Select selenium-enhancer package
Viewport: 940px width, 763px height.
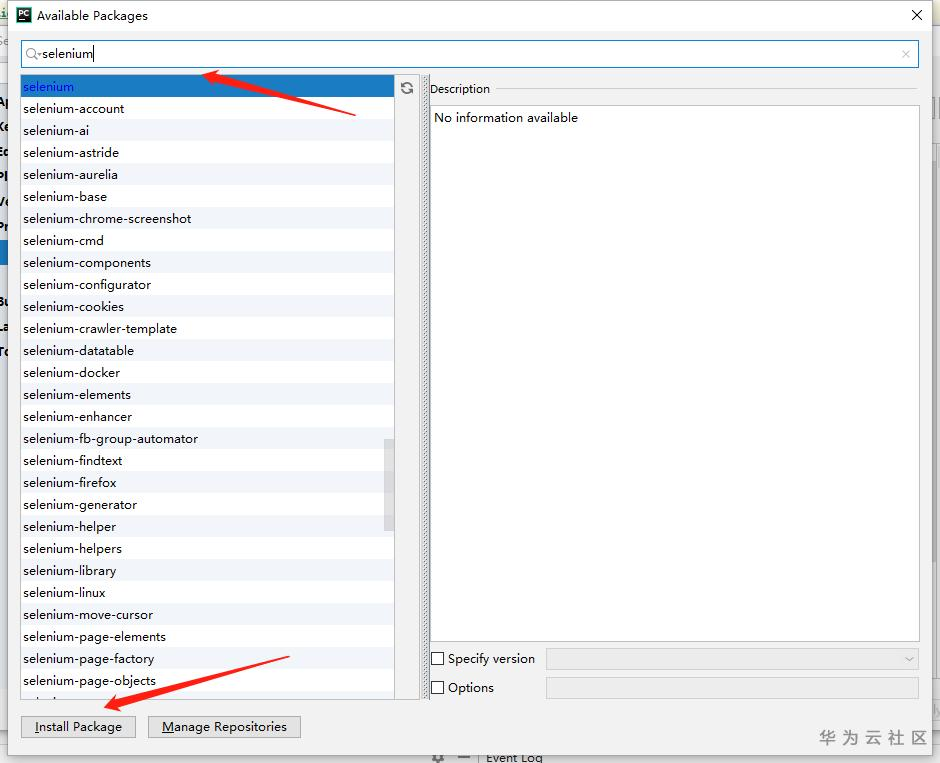207,417
